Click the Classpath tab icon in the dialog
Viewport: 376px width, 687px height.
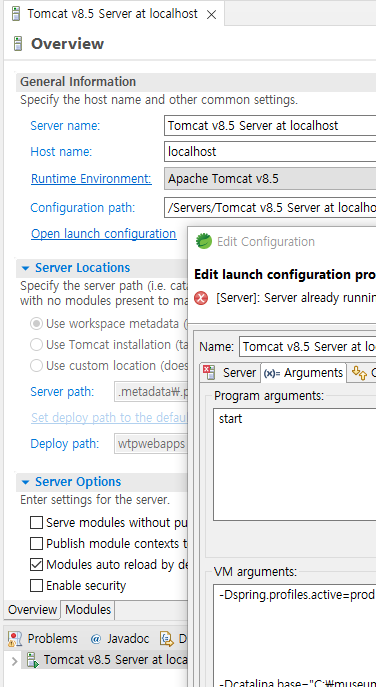[x=360, y=373]
